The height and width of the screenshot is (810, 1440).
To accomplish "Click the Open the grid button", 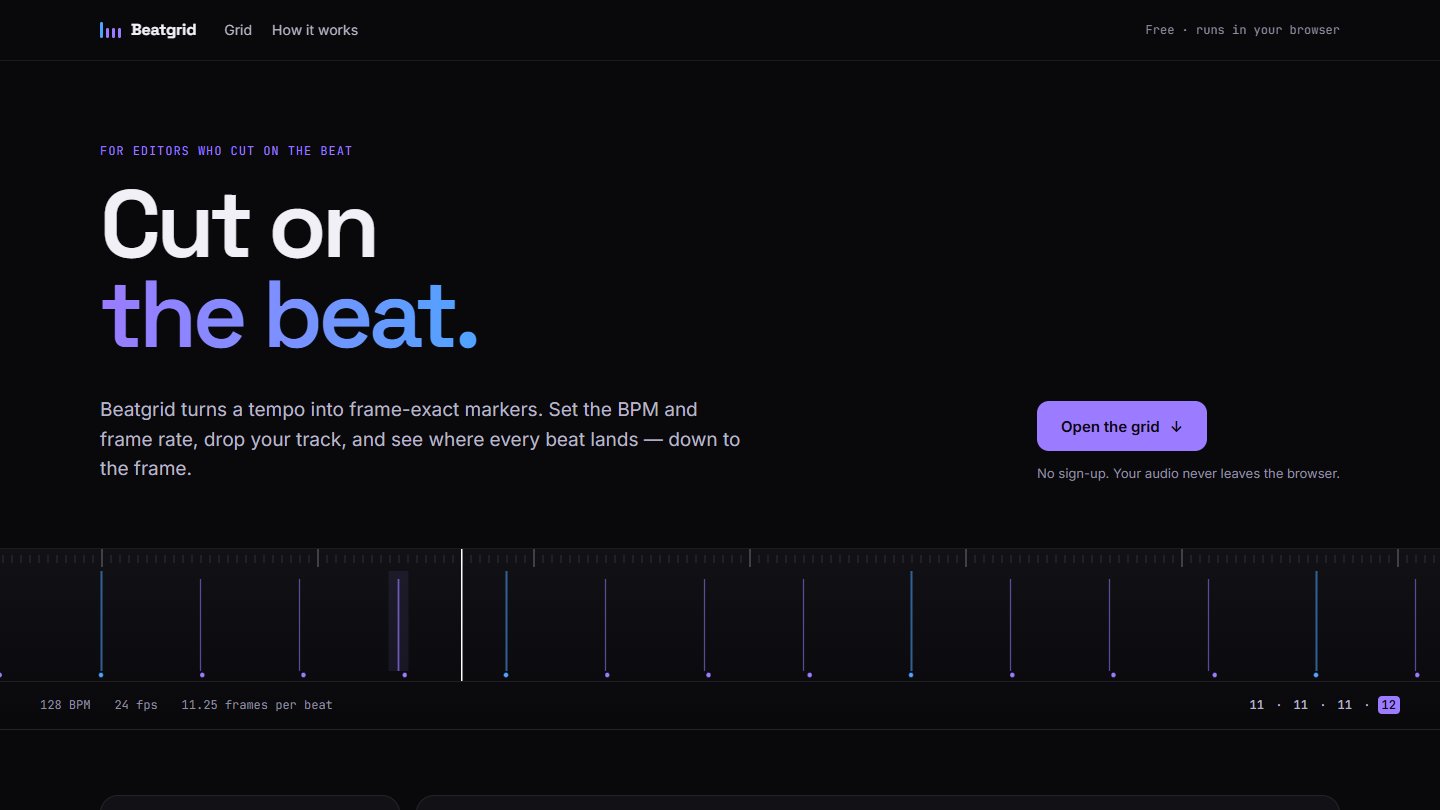I will click(x=1122, y=426).
